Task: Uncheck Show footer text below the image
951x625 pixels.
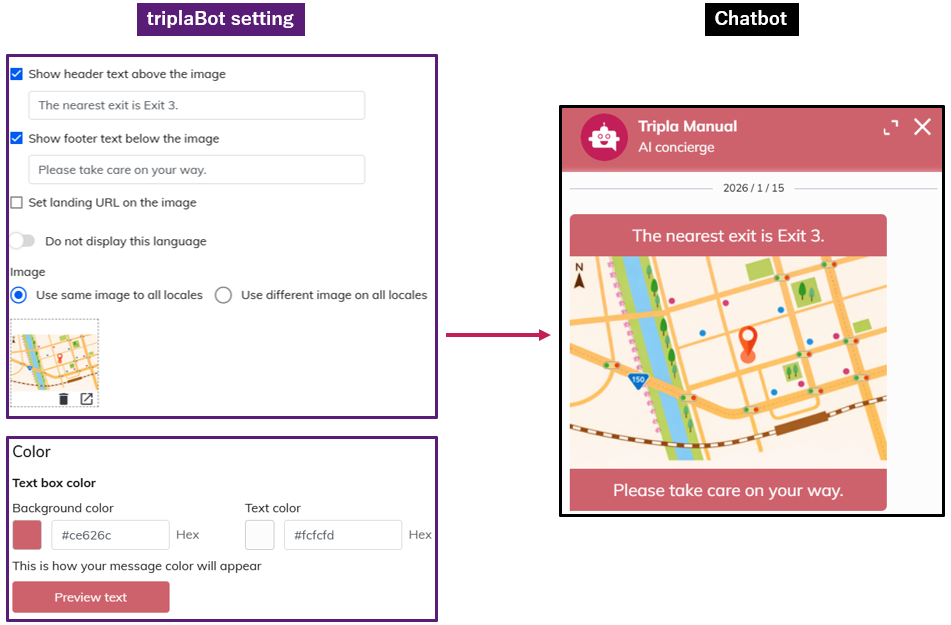Action: pyautogui.click(x=17, y=139)
